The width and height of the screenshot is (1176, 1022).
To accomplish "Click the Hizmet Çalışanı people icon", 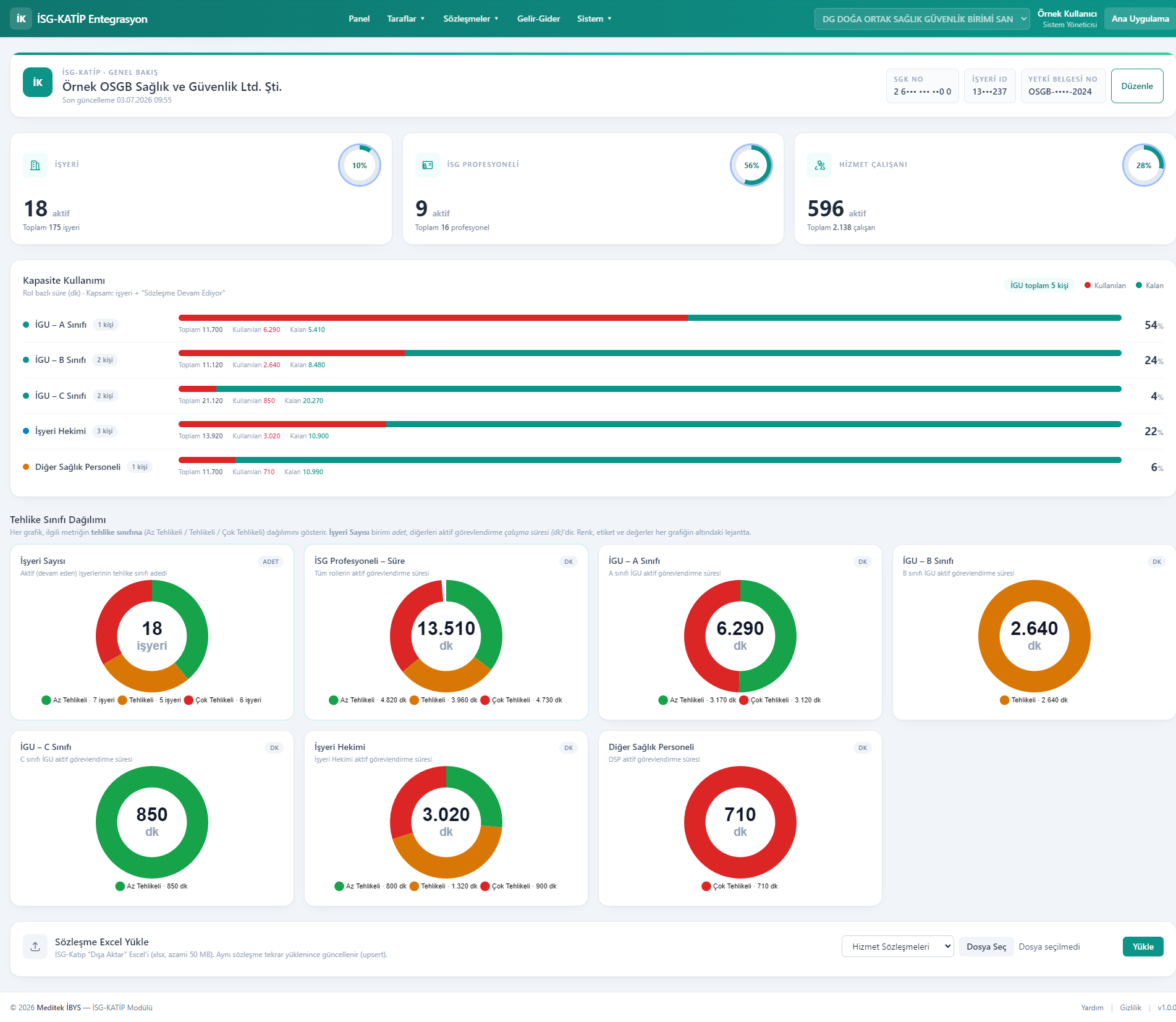I will pos(819,165).
